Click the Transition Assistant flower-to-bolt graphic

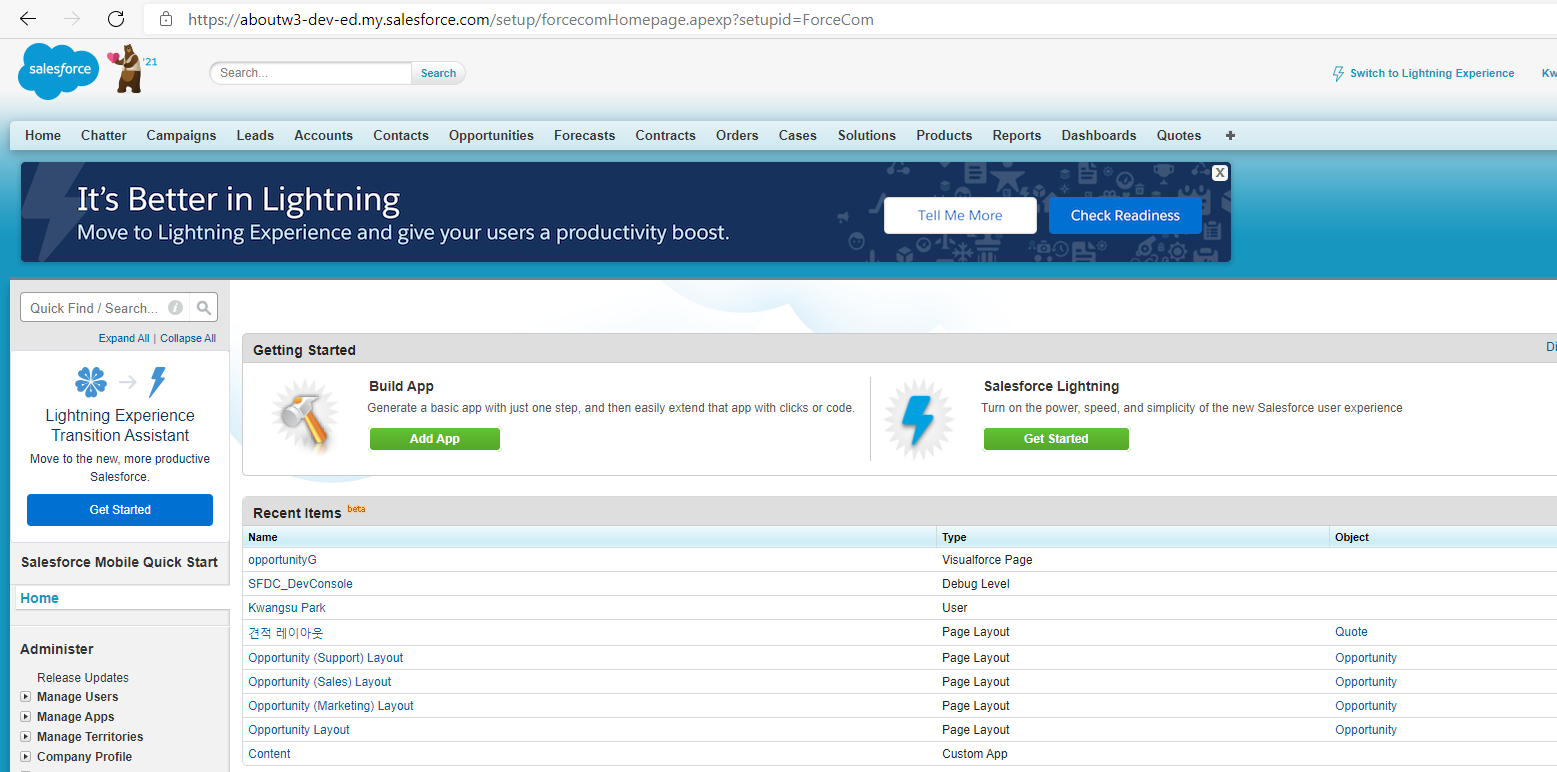120,382
